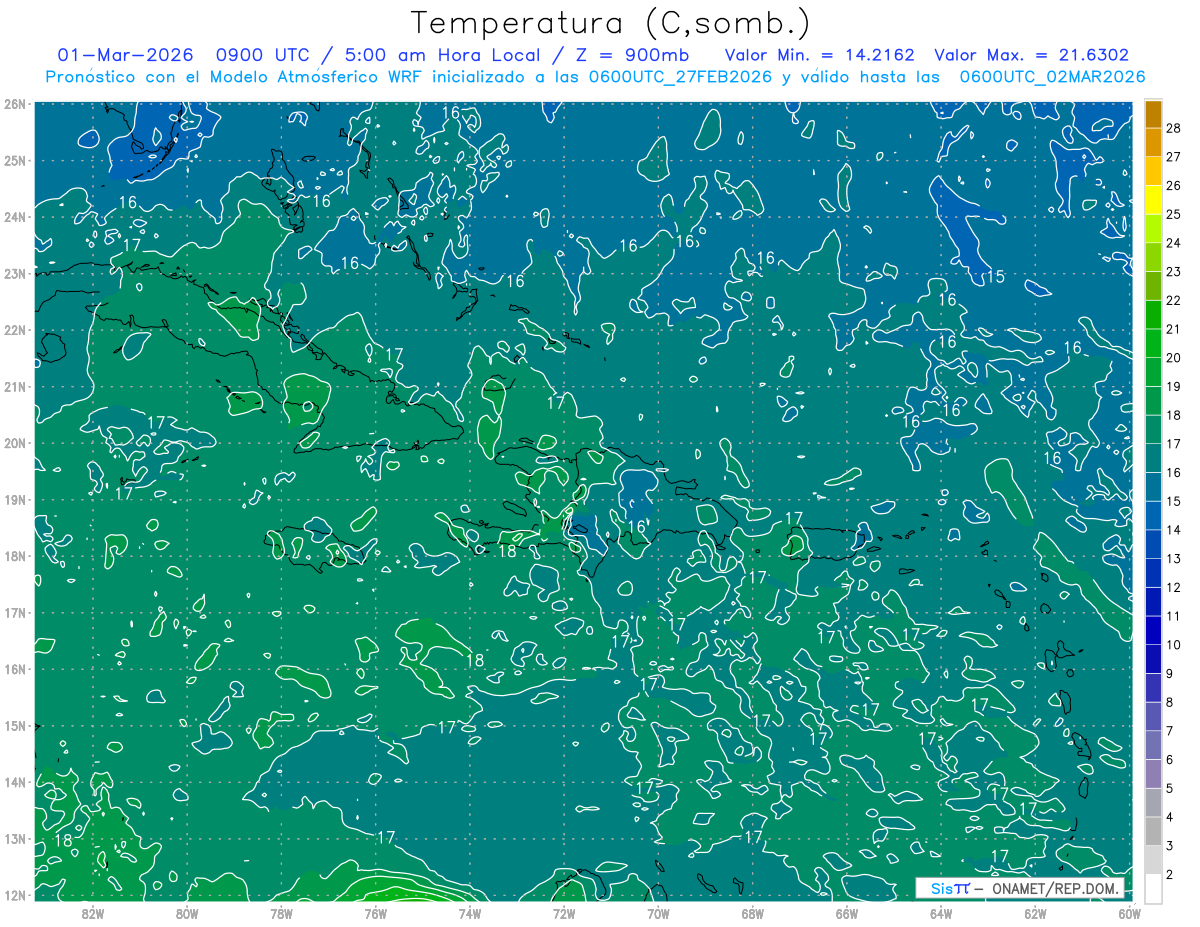Click legend value "20" on the color bar
Image resolution: width=1200 pixels, height=927 pixels.
(x=1173, y=358)
